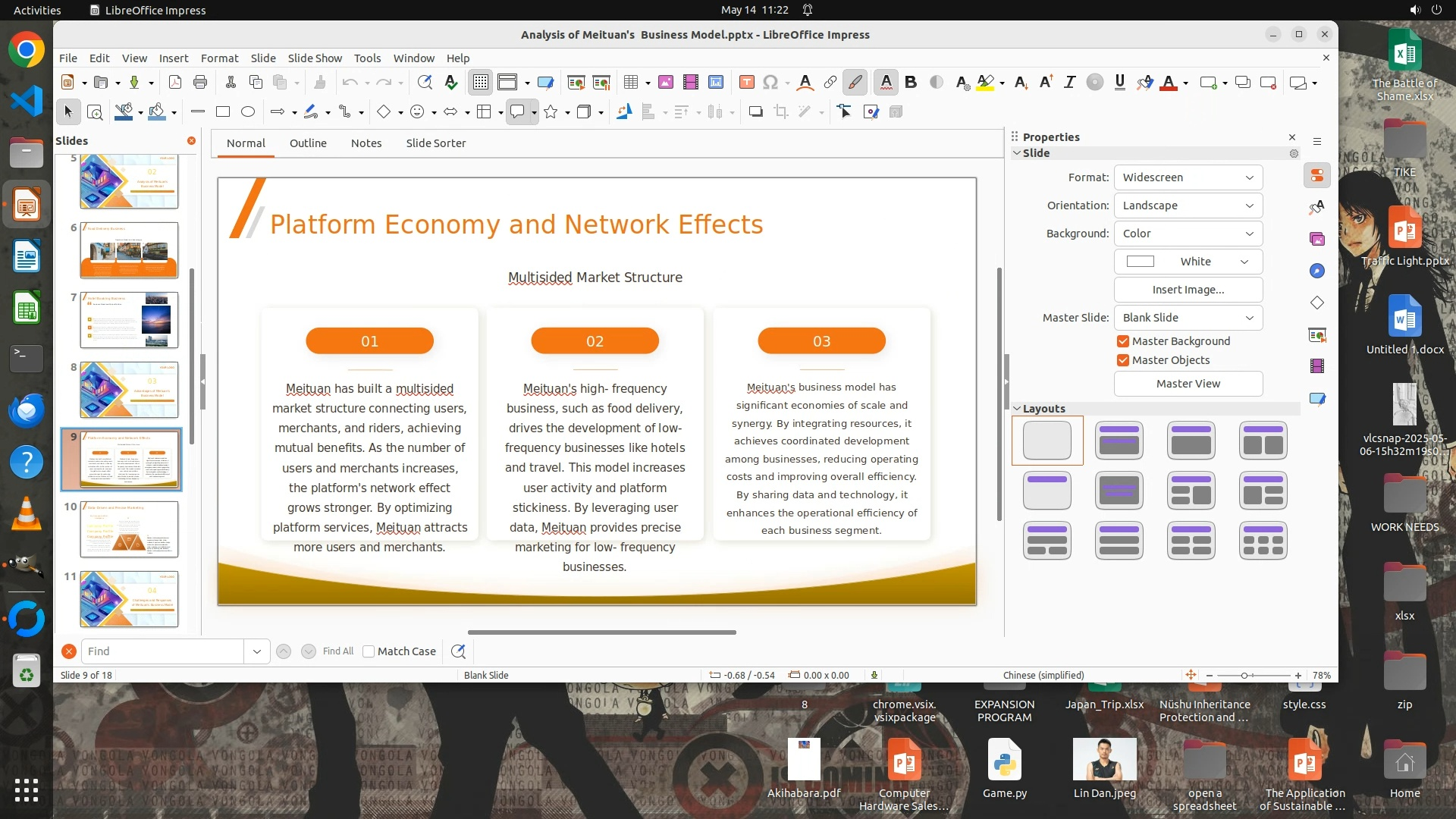Click the Insert Image button
This screenshot has height=819, width=1456.
[1188, 290]
